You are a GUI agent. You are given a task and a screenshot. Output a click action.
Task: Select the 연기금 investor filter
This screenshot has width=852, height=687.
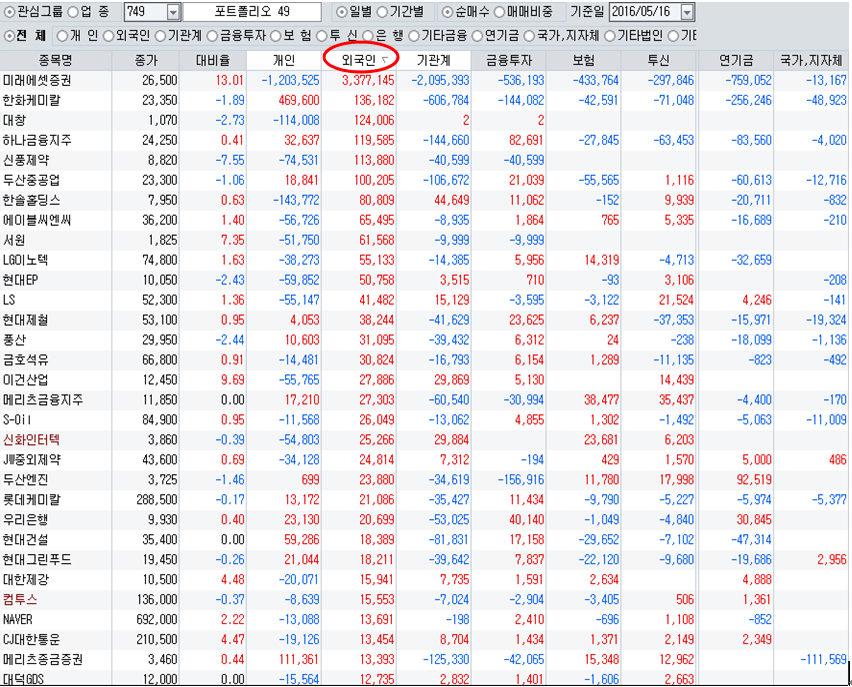477,36
